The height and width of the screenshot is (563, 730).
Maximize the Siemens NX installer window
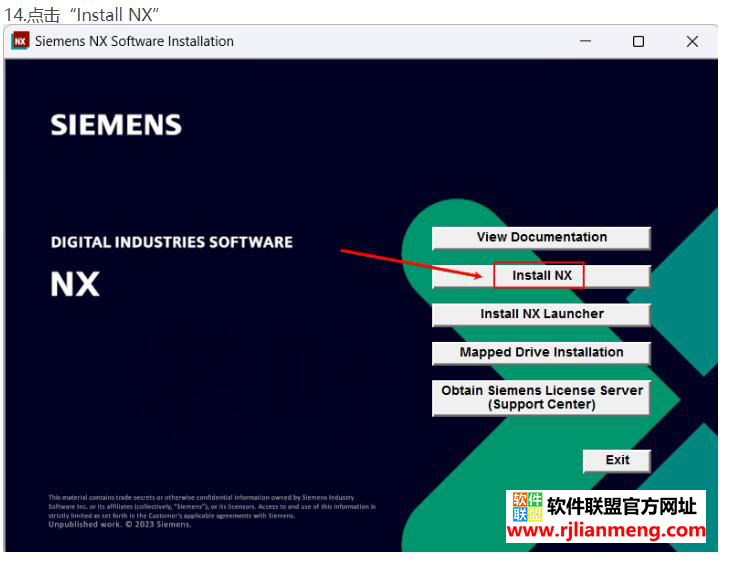(x=638, y=41)
